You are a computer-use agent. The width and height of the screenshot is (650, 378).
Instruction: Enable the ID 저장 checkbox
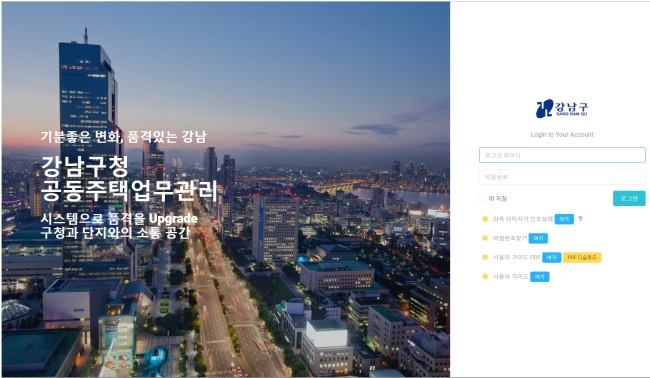coord(483,199)
